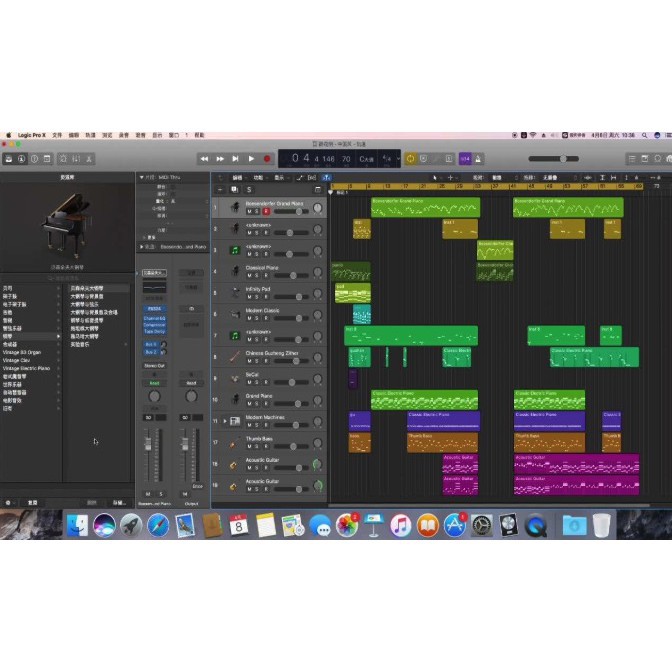Viewport: 672px width, 672px height.
Task: Click the Modern Classic track icon
Action: (235, 315)
